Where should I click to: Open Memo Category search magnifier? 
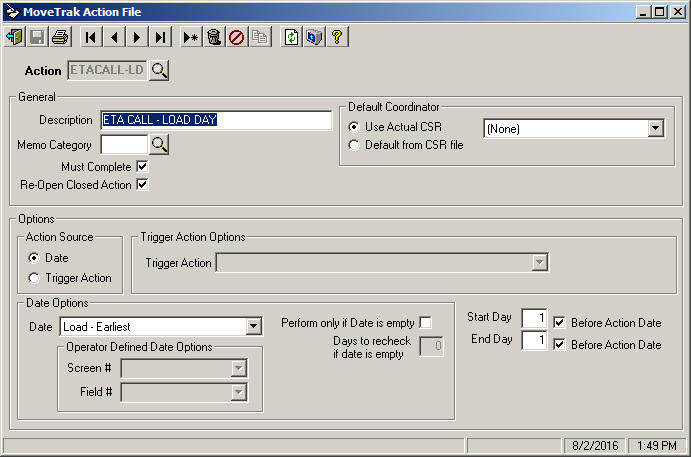(159, 145)
